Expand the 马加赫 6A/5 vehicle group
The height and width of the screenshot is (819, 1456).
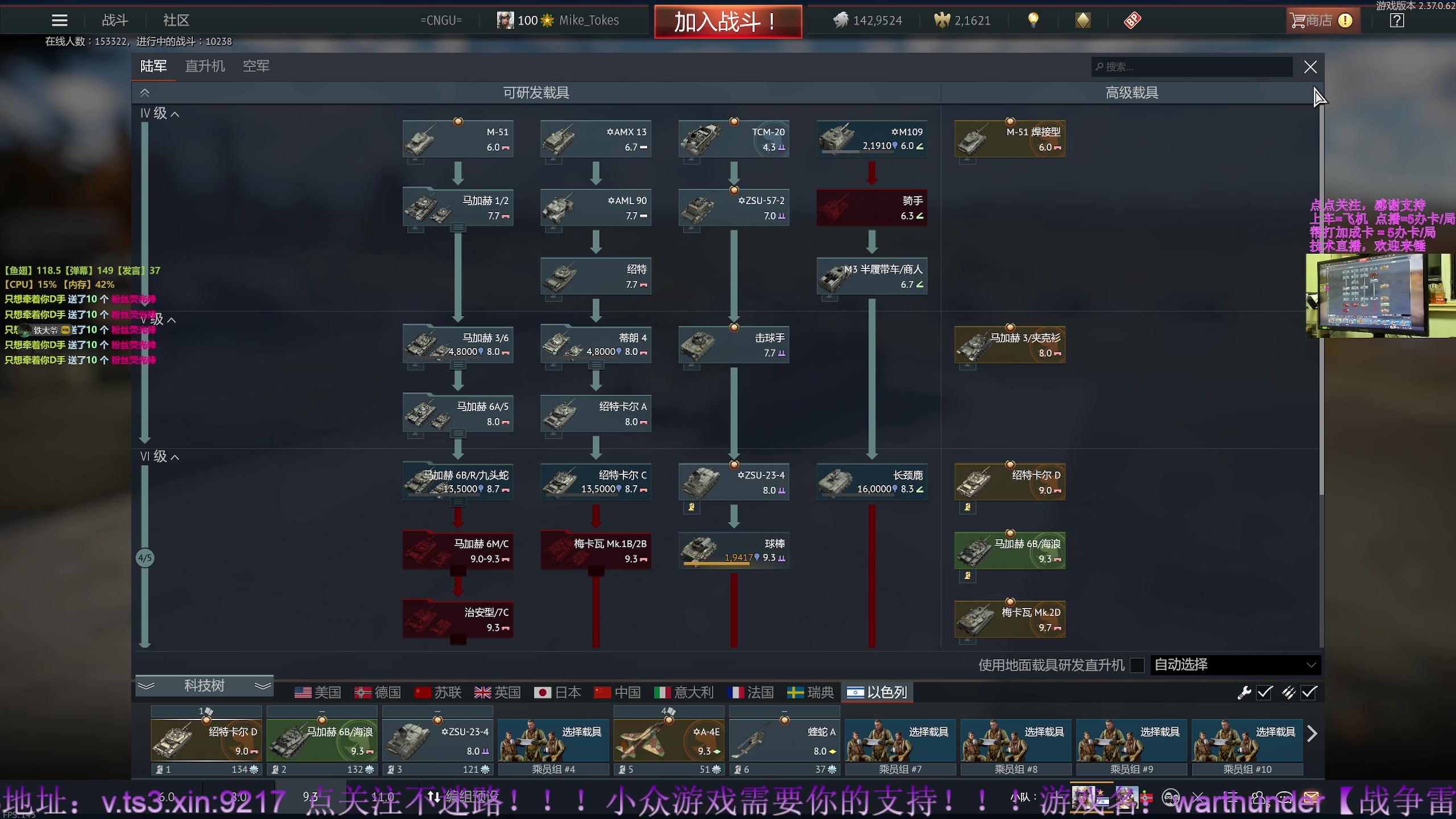(458, 433)
